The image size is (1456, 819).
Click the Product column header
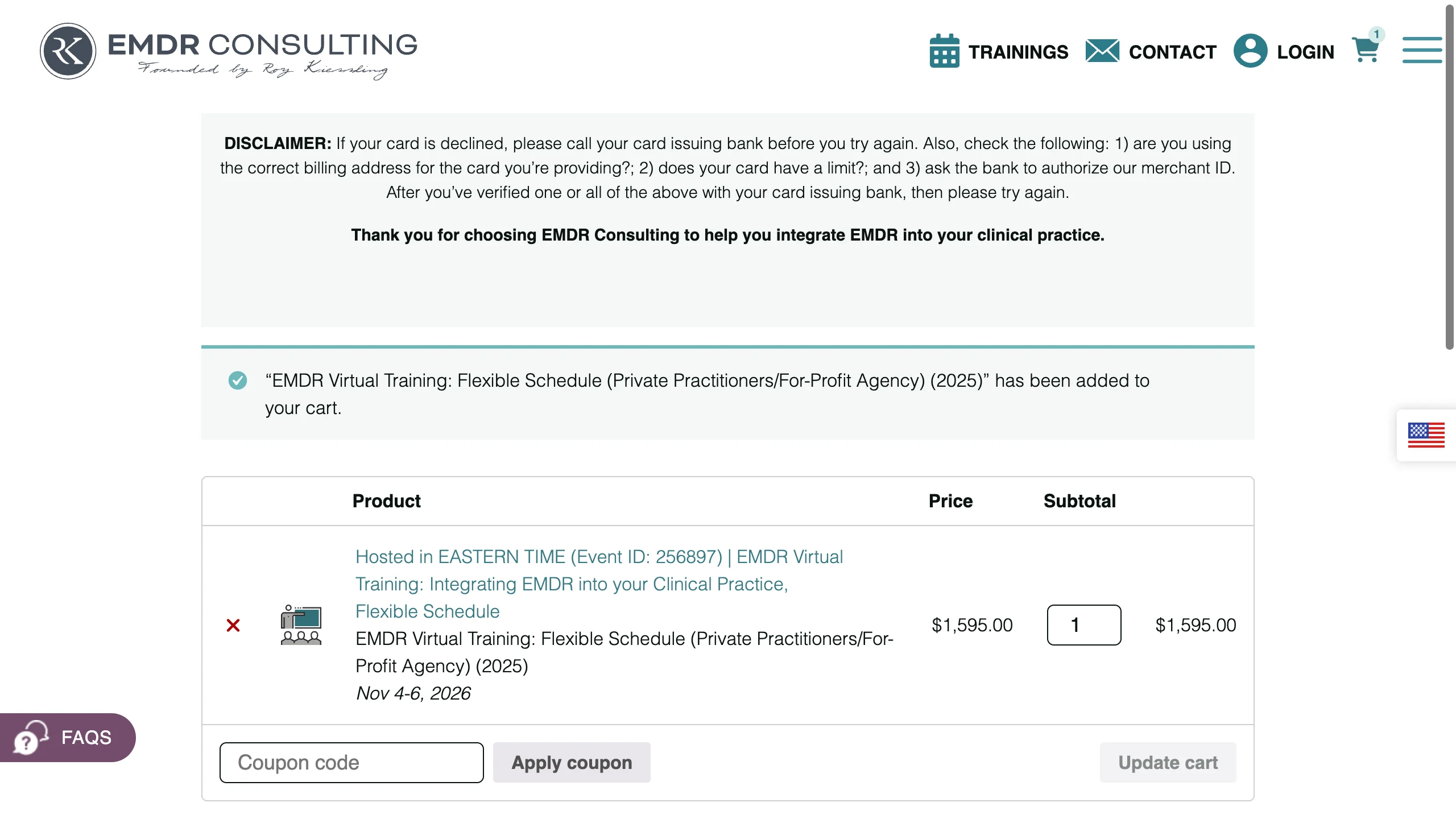[x=386, y=501]
